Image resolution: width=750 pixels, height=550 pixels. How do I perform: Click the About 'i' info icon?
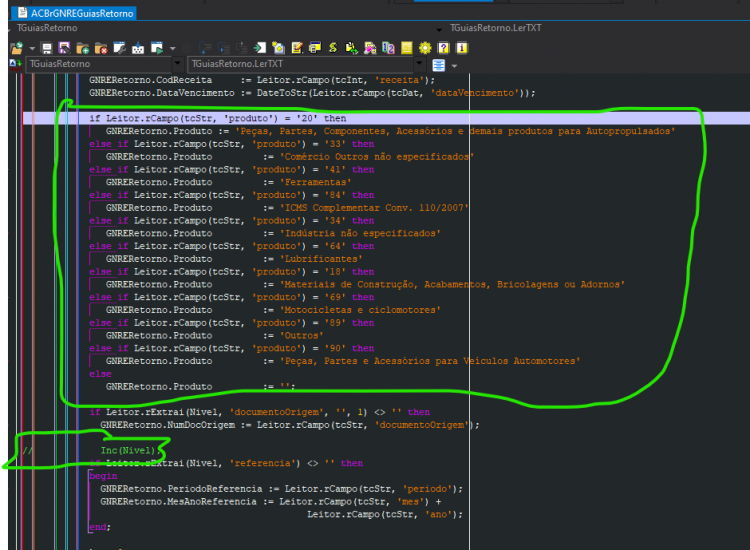coord(462,48)
